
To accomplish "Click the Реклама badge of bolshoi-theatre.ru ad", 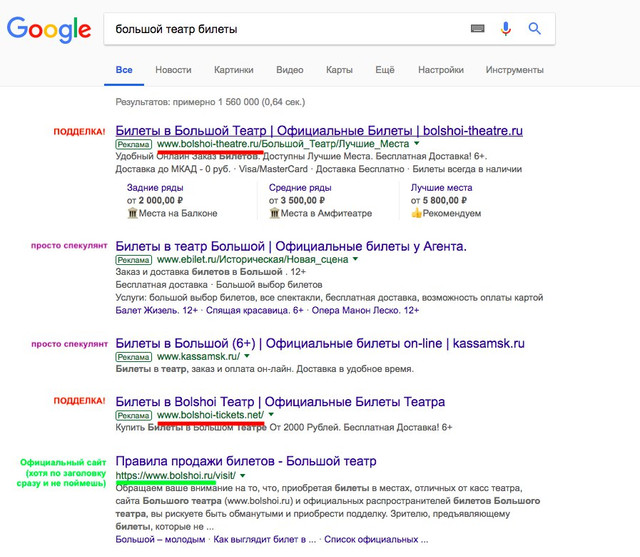I will click(x=134, y=144).
